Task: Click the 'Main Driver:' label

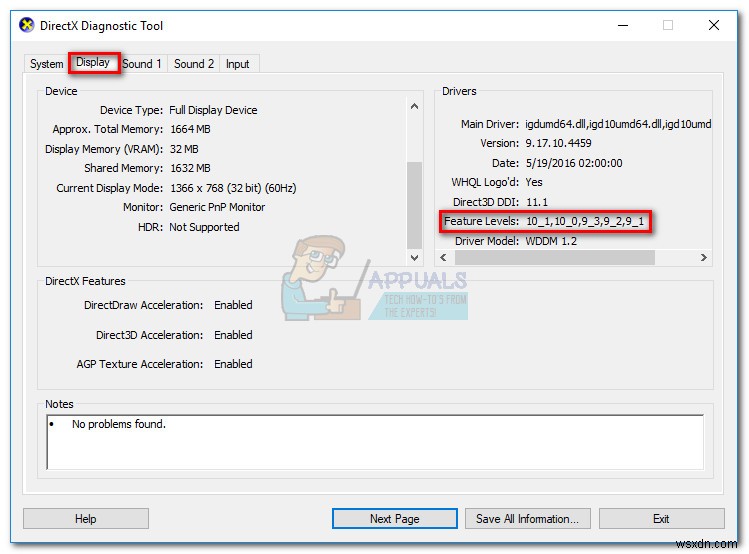Action: pyautogui.click(x=490, y=124)
